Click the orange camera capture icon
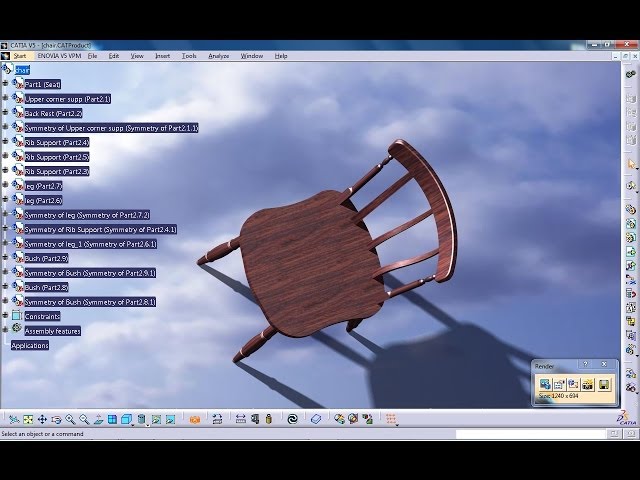The height and width of the screenshot is (480, 640). [x=195, y=420]
